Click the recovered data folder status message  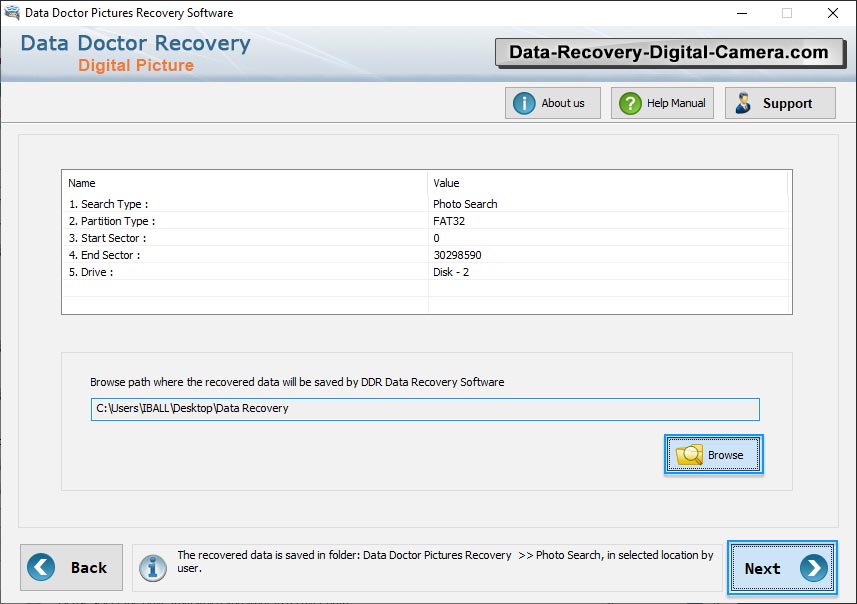pyautogui.click(x=445, y=561)
